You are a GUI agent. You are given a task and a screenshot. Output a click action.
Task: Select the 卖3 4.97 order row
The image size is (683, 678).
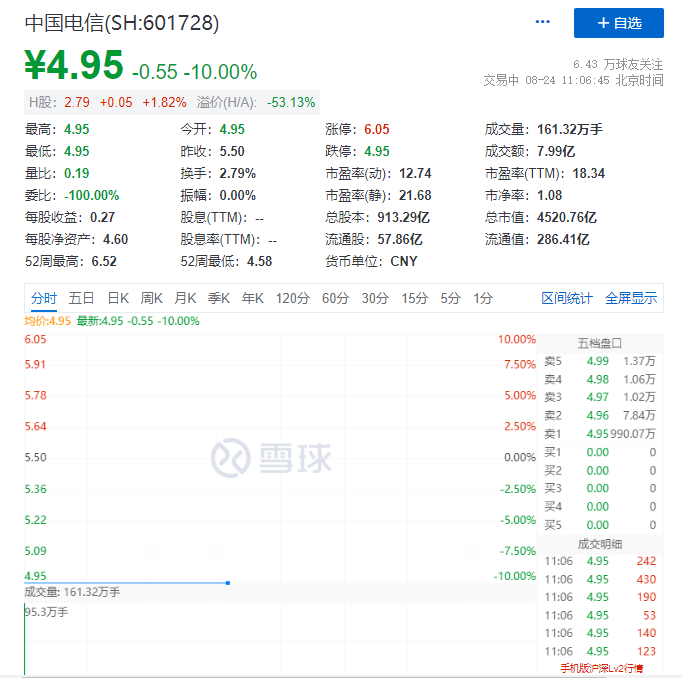point(600,397)
